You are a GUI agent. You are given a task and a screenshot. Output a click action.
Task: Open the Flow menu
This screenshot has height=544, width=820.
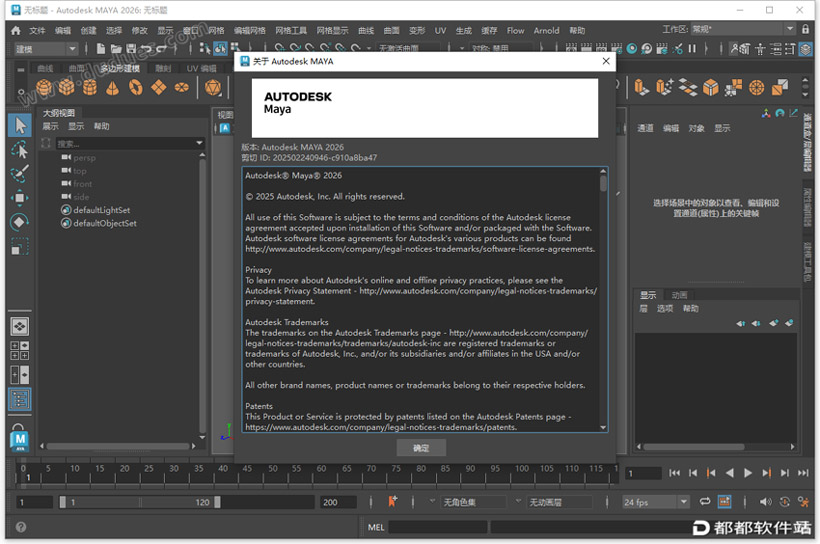(515, 31)
